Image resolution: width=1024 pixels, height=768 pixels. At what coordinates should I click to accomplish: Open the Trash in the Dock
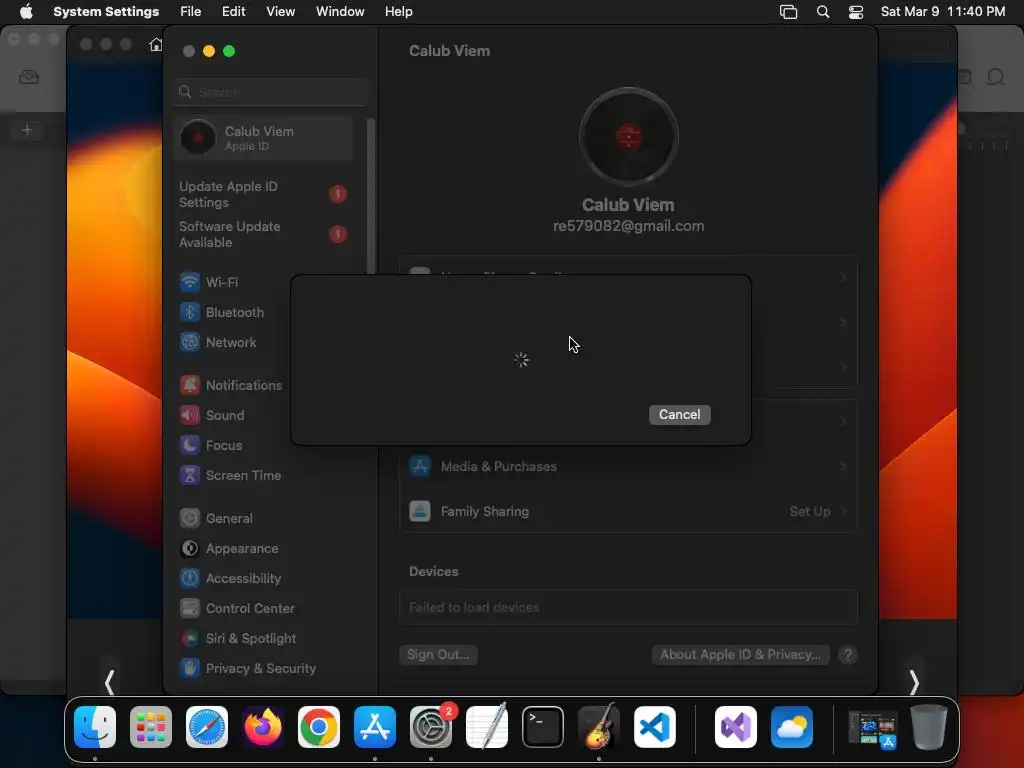click(x=929, y=727)
